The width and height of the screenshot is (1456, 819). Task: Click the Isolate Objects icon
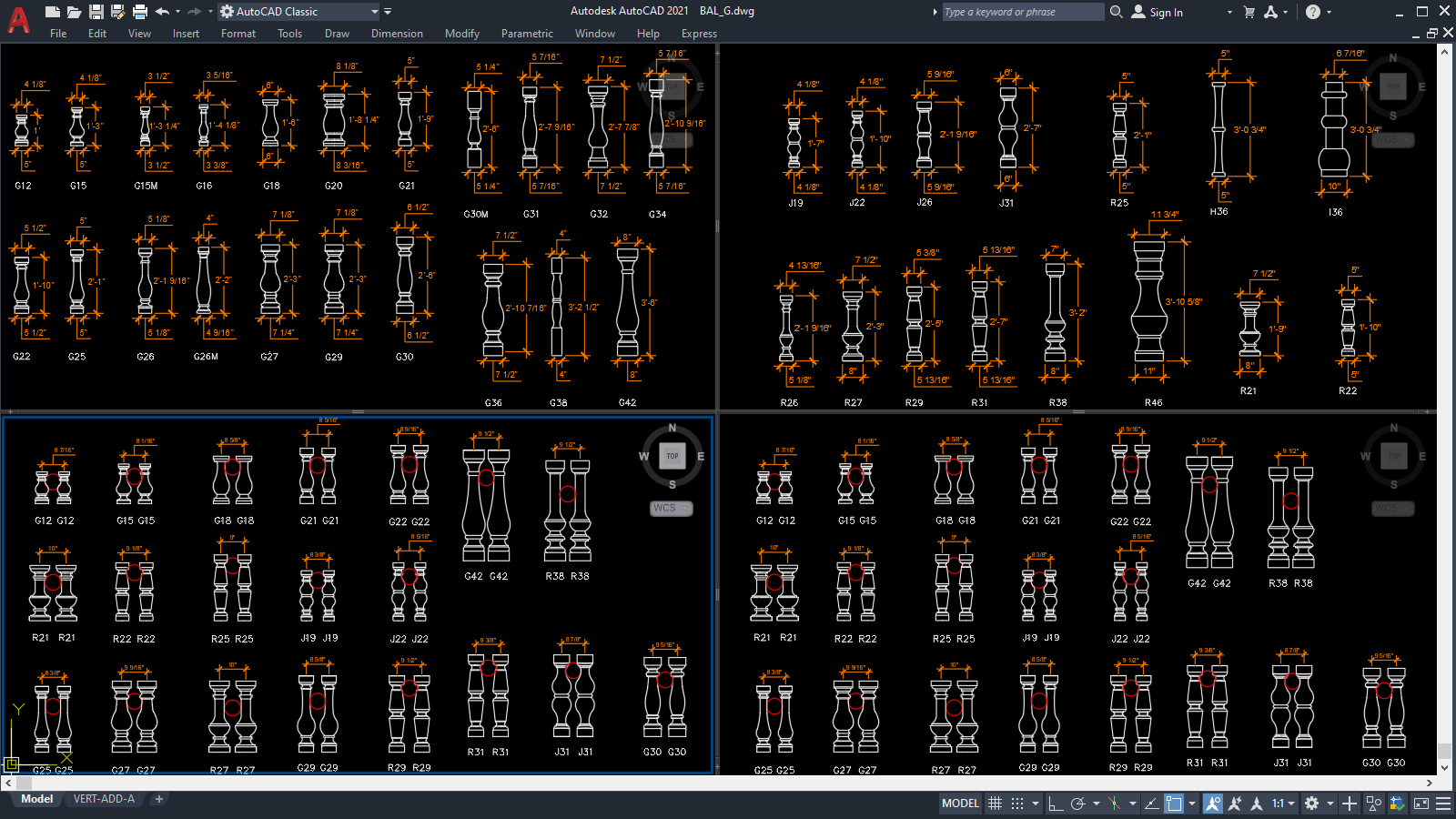tap(1374, 804)
